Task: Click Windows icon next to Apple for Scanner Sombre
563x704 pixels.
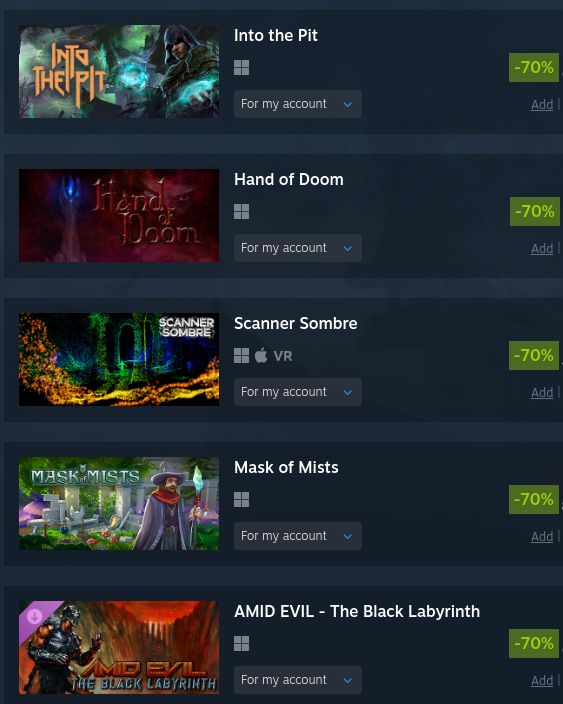Action: 242,356
